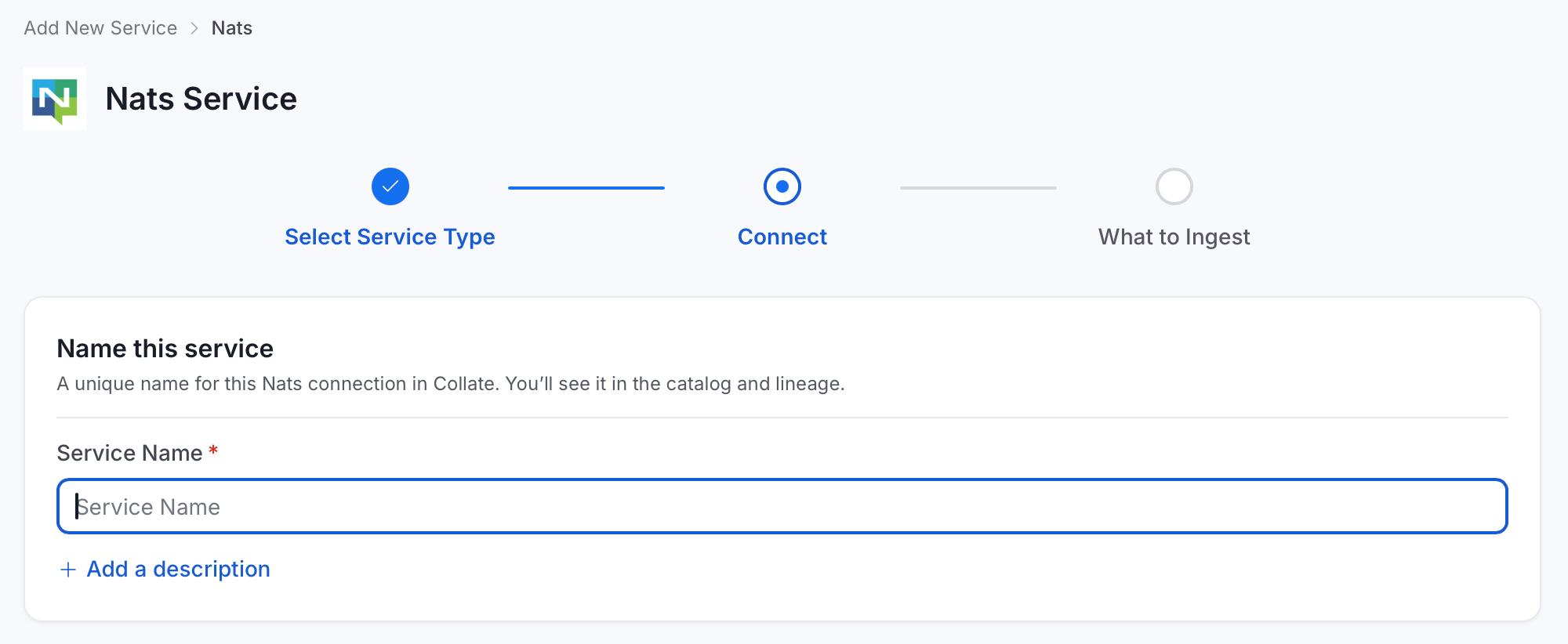The height and width of the screenshot is (644, 1568).
Task: Click the Nats Service page title
Action: (201, 99)
